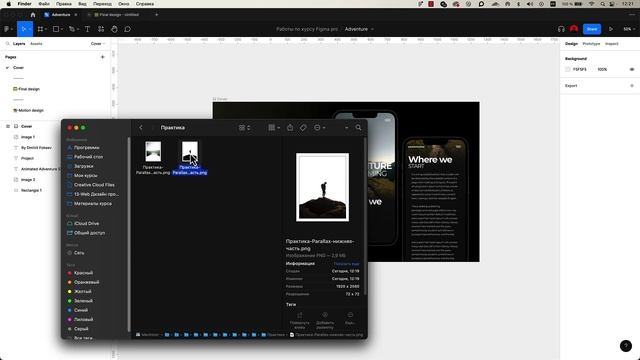Select the first PNG thumbnail in Finder
Screen dimensions: 640x360
point(153,152)
